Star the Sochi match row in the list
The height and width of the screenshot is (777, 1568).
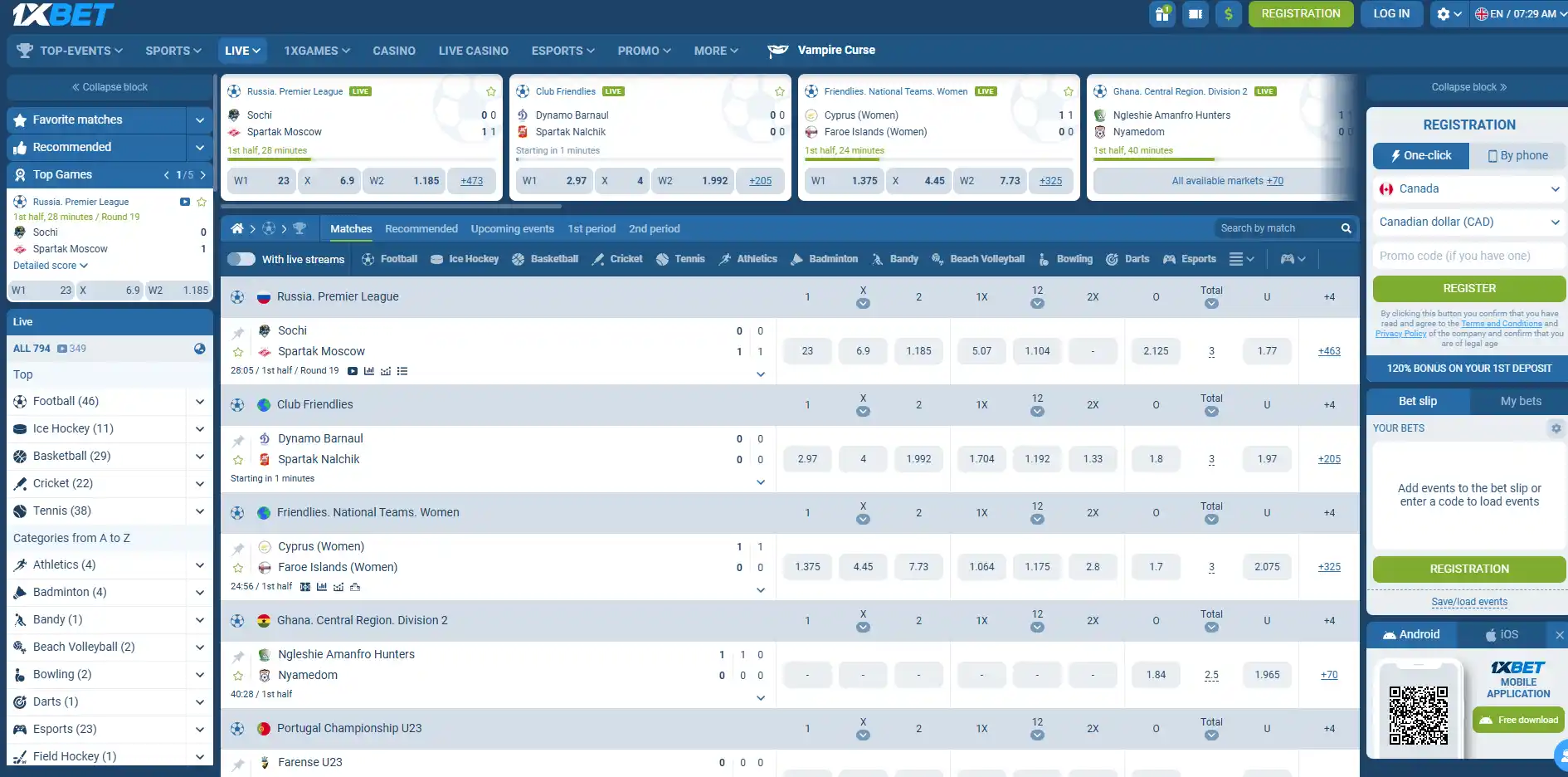coord(238,352)
